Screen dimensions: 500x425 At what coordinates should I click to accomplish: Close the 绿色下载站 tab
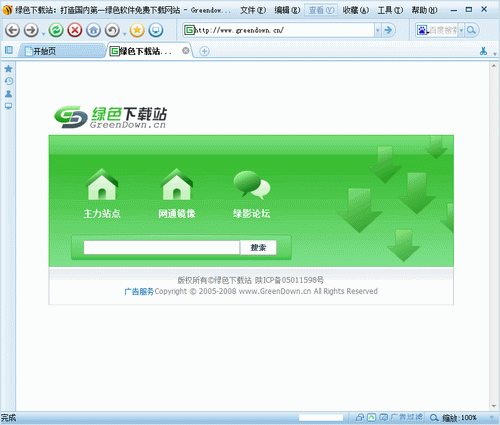[186, 51]
